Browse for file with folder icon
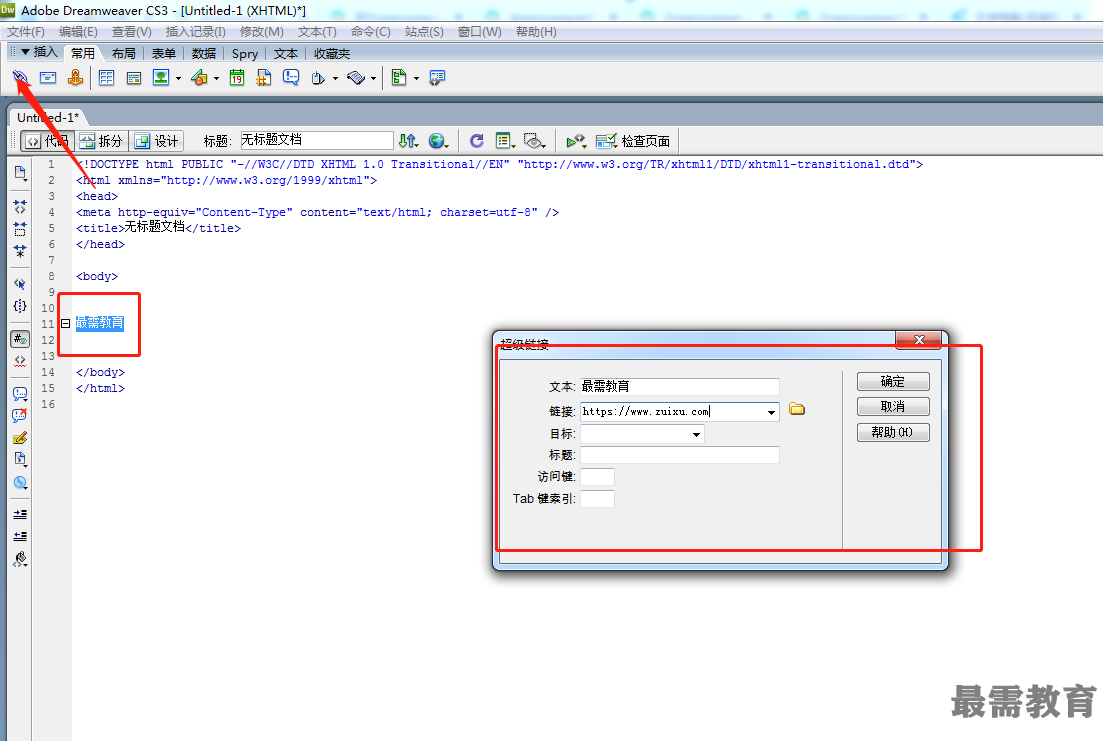 [x=796, y=409]
